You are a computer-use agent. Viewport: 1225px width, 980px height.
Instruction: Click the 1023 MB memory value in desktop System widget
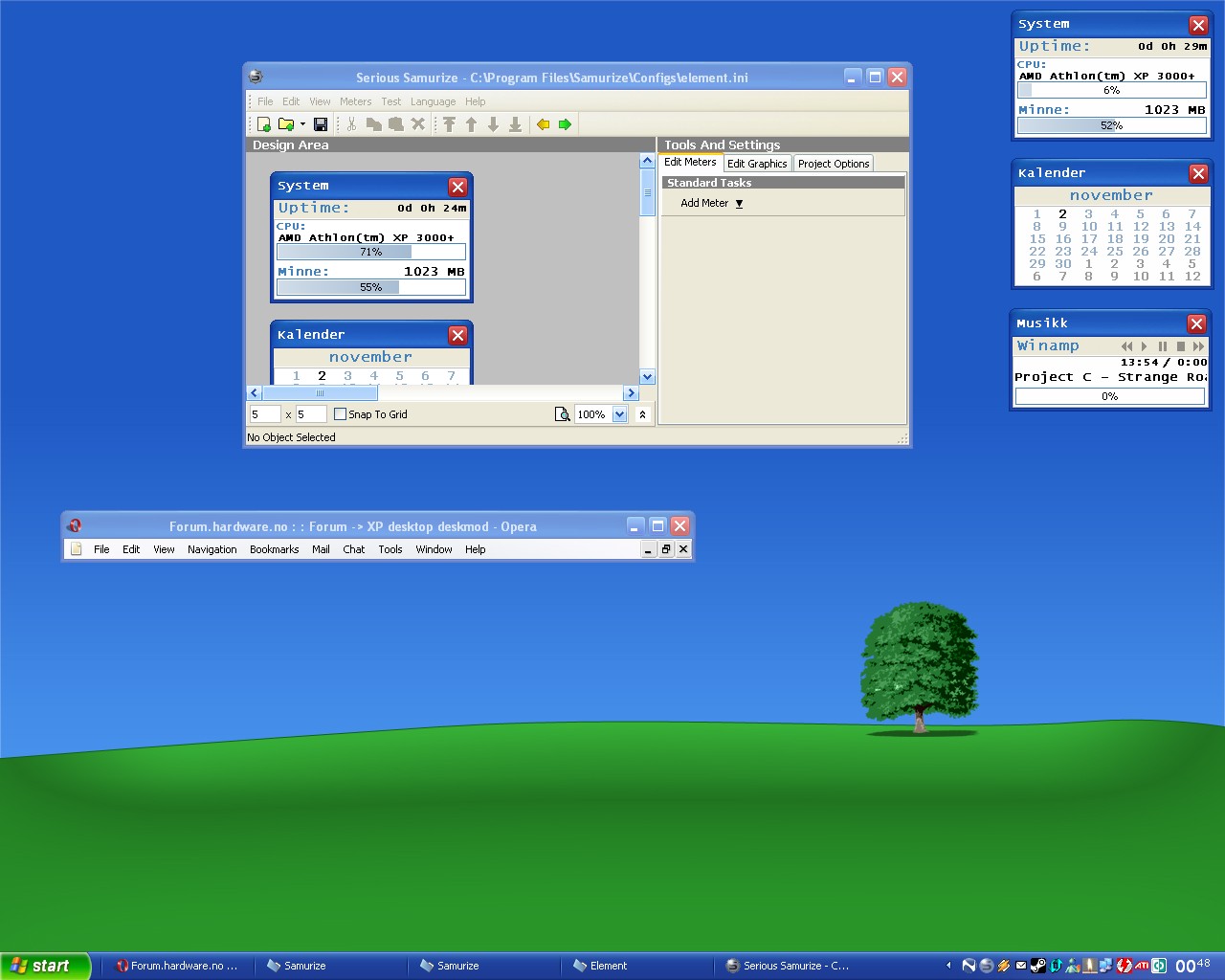coord(1175,110)
